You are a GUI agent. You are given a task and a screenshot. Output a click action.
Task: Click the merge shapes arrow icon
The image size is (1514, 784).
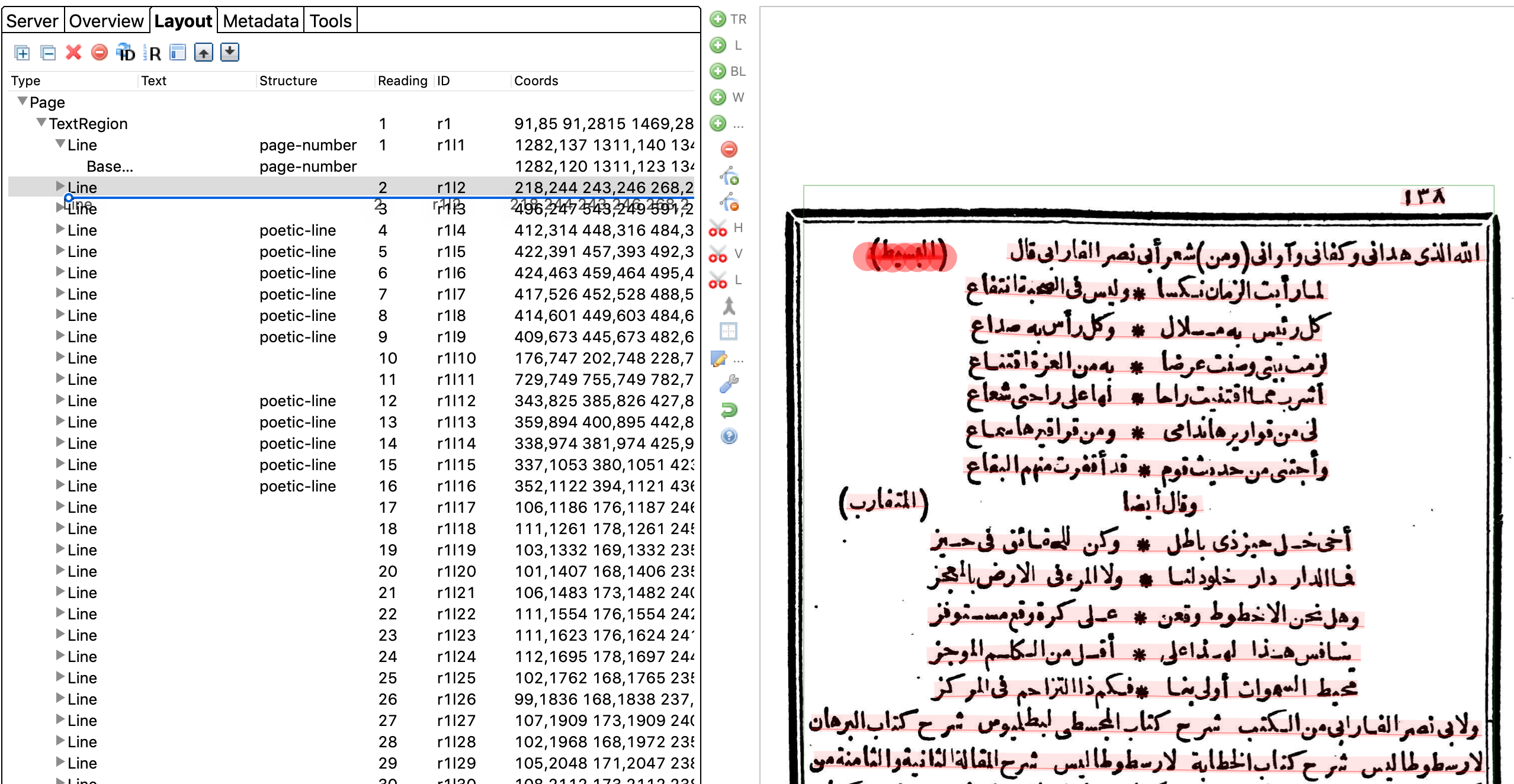point(729,306)
